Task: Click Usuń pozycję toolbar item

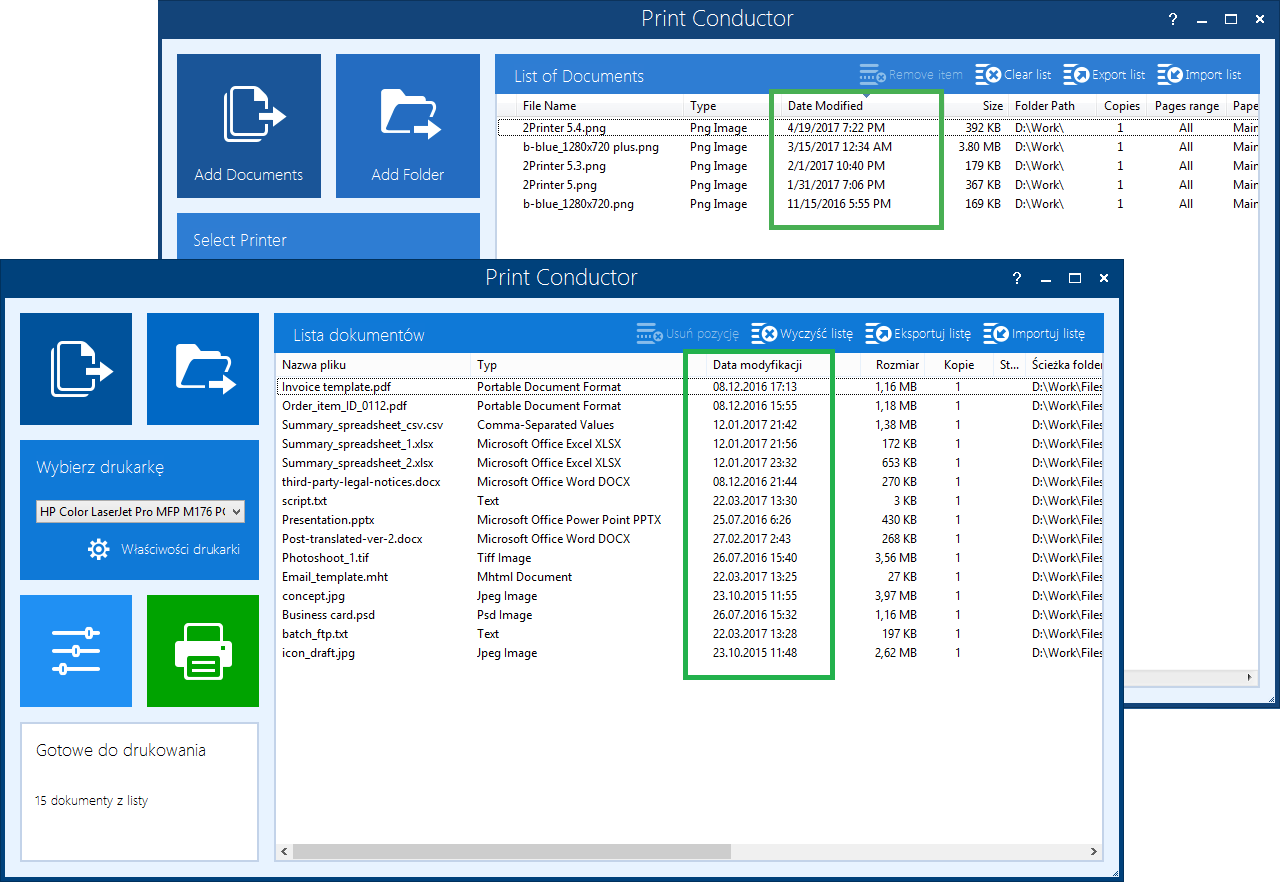Action: [x=688, y=334]
